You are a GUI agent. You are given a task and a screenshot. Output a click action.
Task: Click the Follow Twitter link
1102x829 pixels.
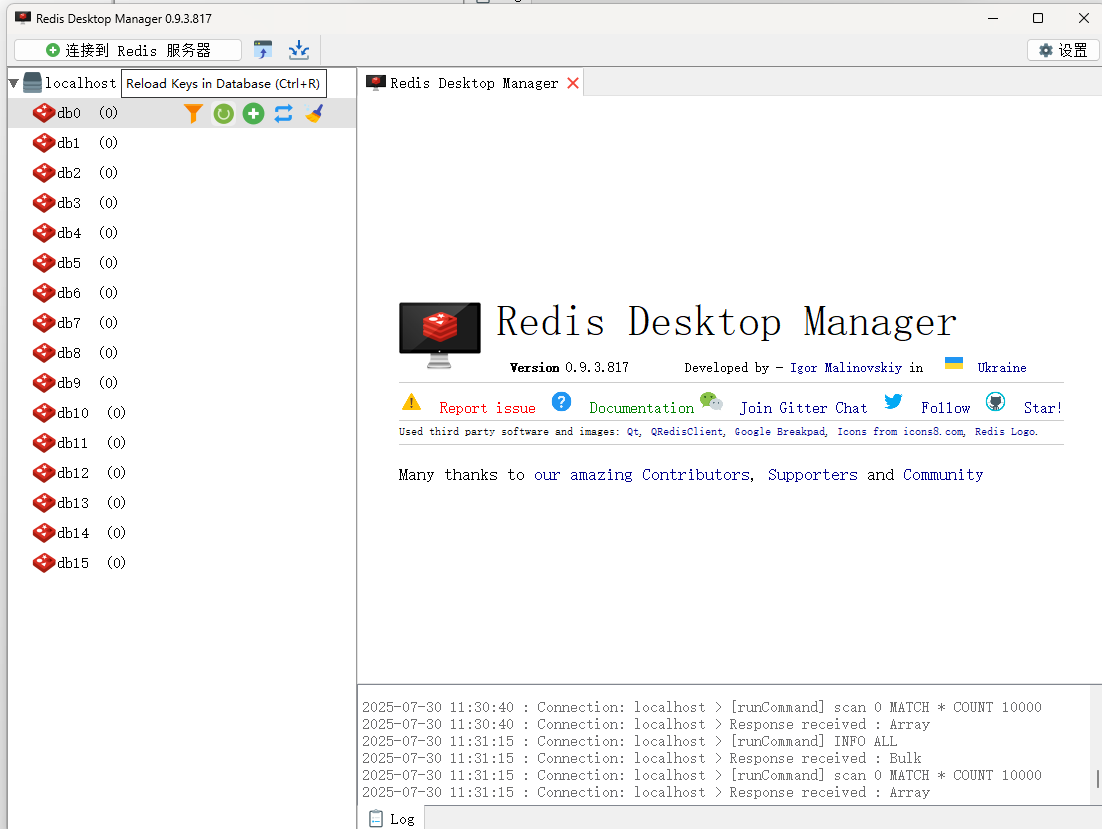945,408
